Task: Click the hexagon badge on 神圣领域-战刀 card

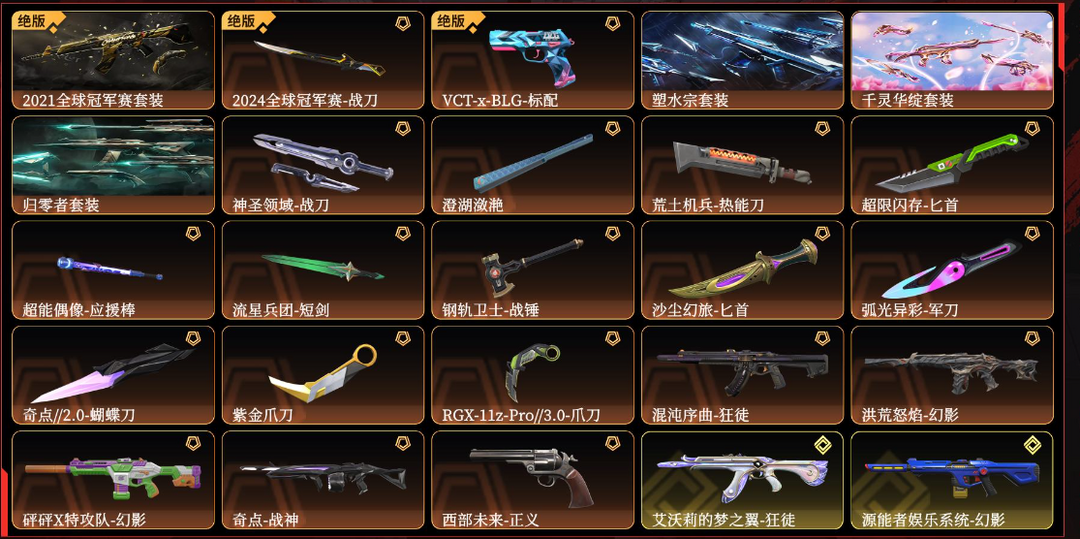Action: (x=403, y=129)
